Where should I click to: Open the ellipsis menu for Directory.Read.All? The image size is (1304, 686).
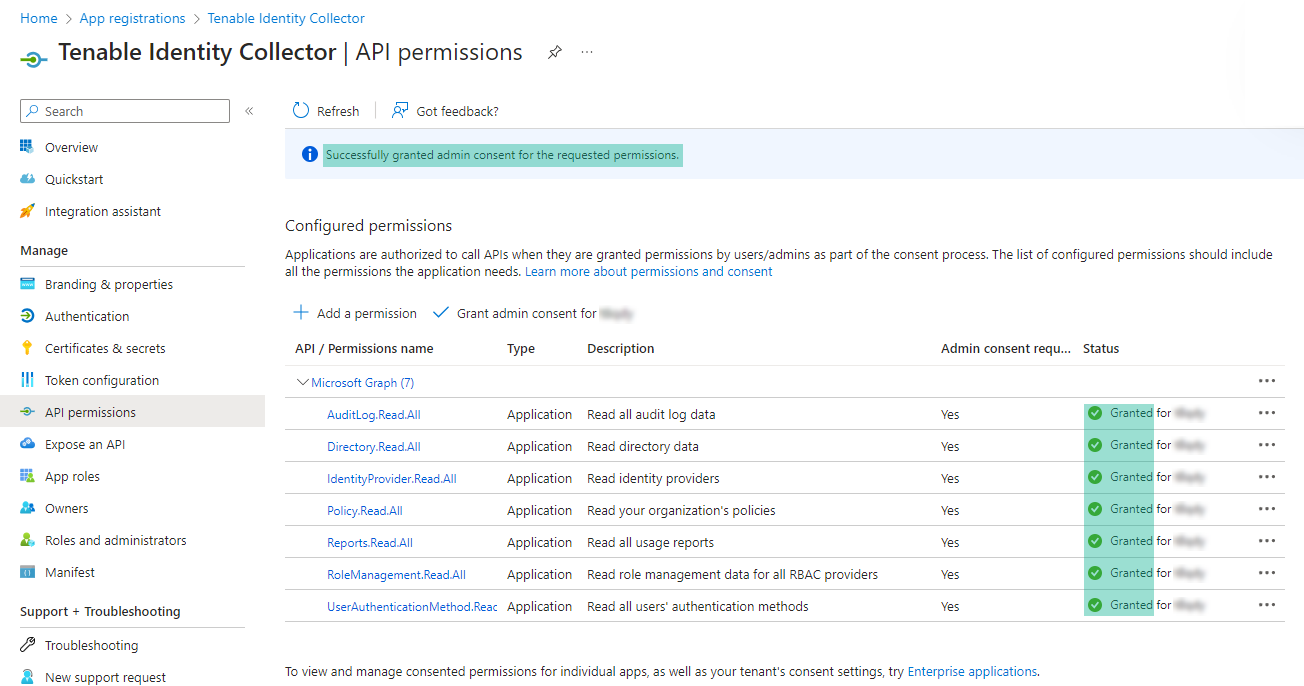[1267, 445]
